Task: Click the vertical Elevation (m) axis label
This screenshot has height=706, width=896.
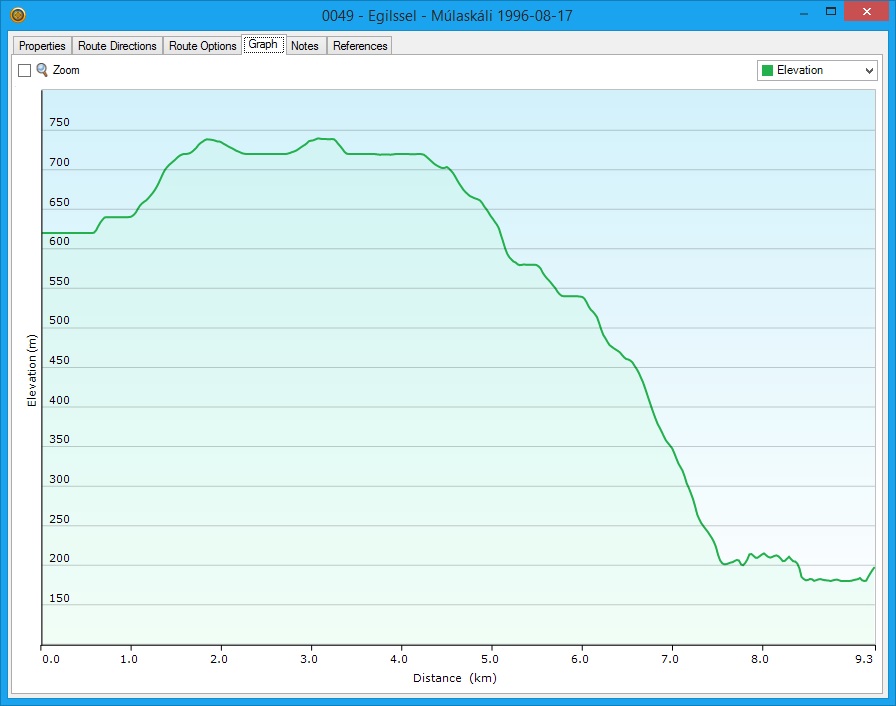Action: 32,370
